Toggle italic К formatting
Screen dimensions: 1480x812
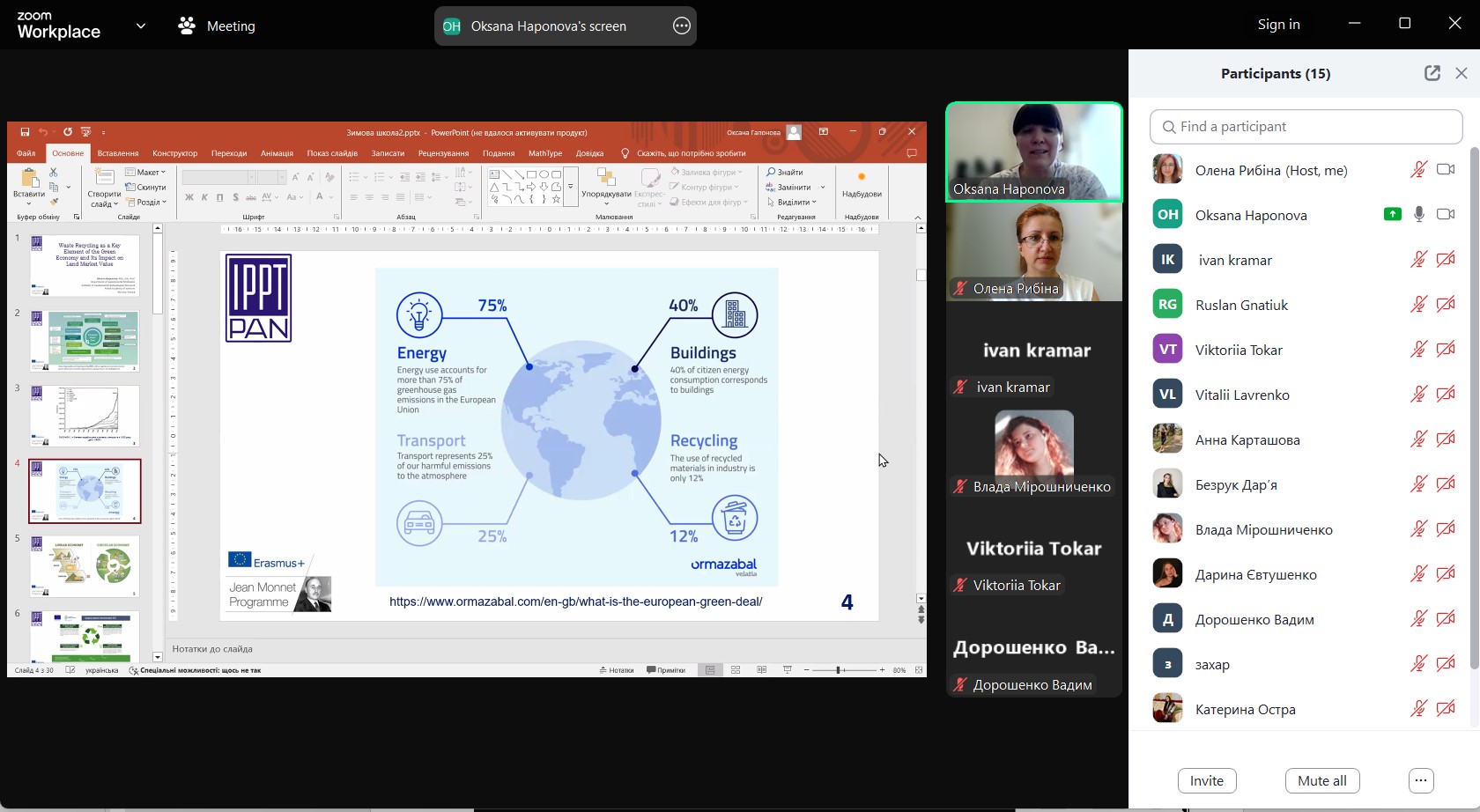coord(204,197)
